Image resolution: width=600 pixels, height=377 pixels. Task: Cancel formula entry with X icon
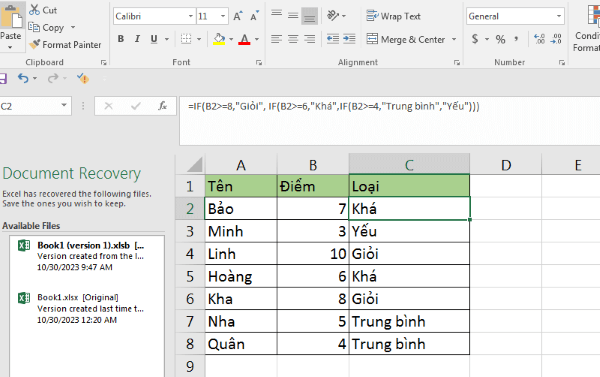[x=109, y=106]
